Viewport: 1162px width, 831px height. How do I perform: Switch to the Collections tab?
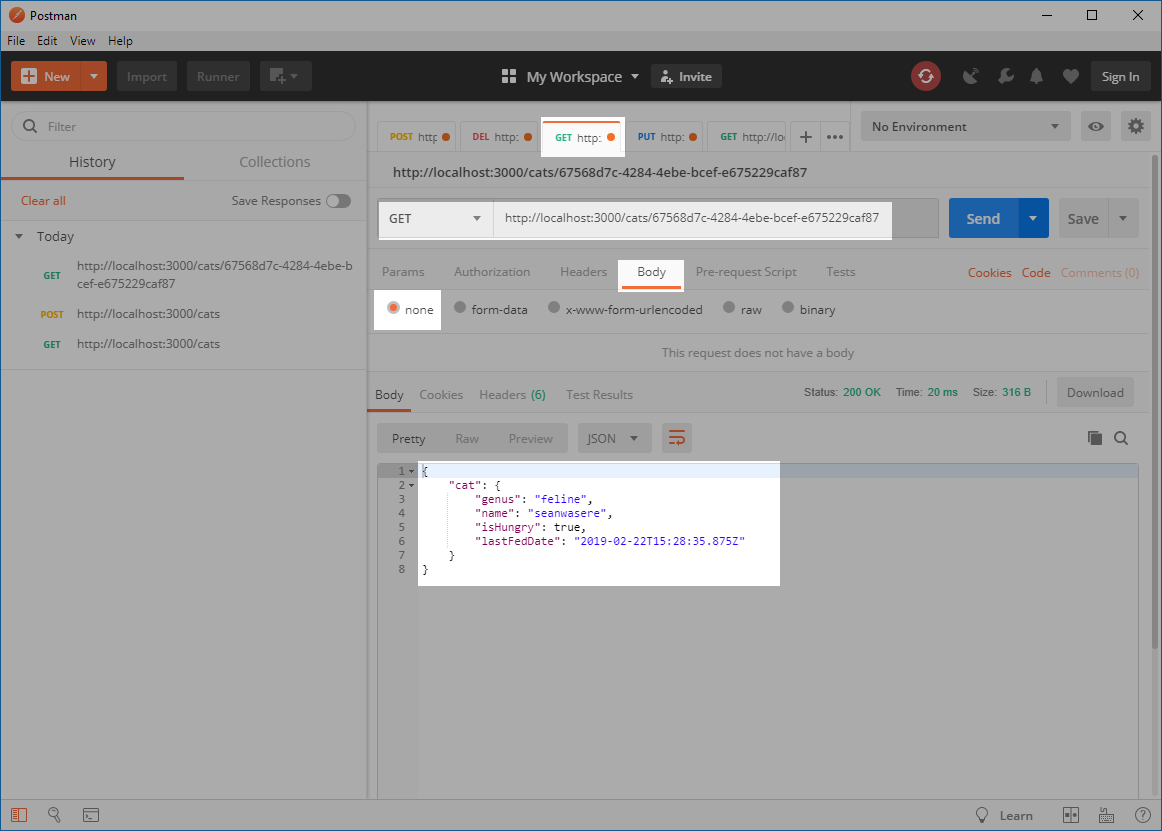coord(275,162)
